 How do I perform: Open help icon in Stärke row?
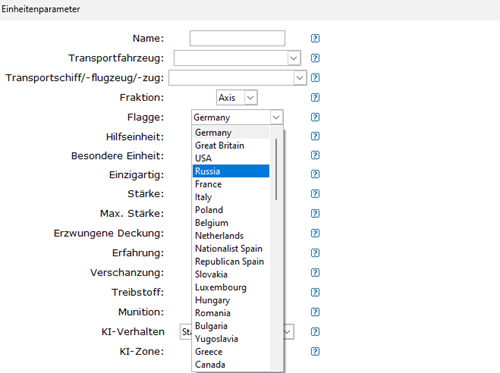[315, 194]
